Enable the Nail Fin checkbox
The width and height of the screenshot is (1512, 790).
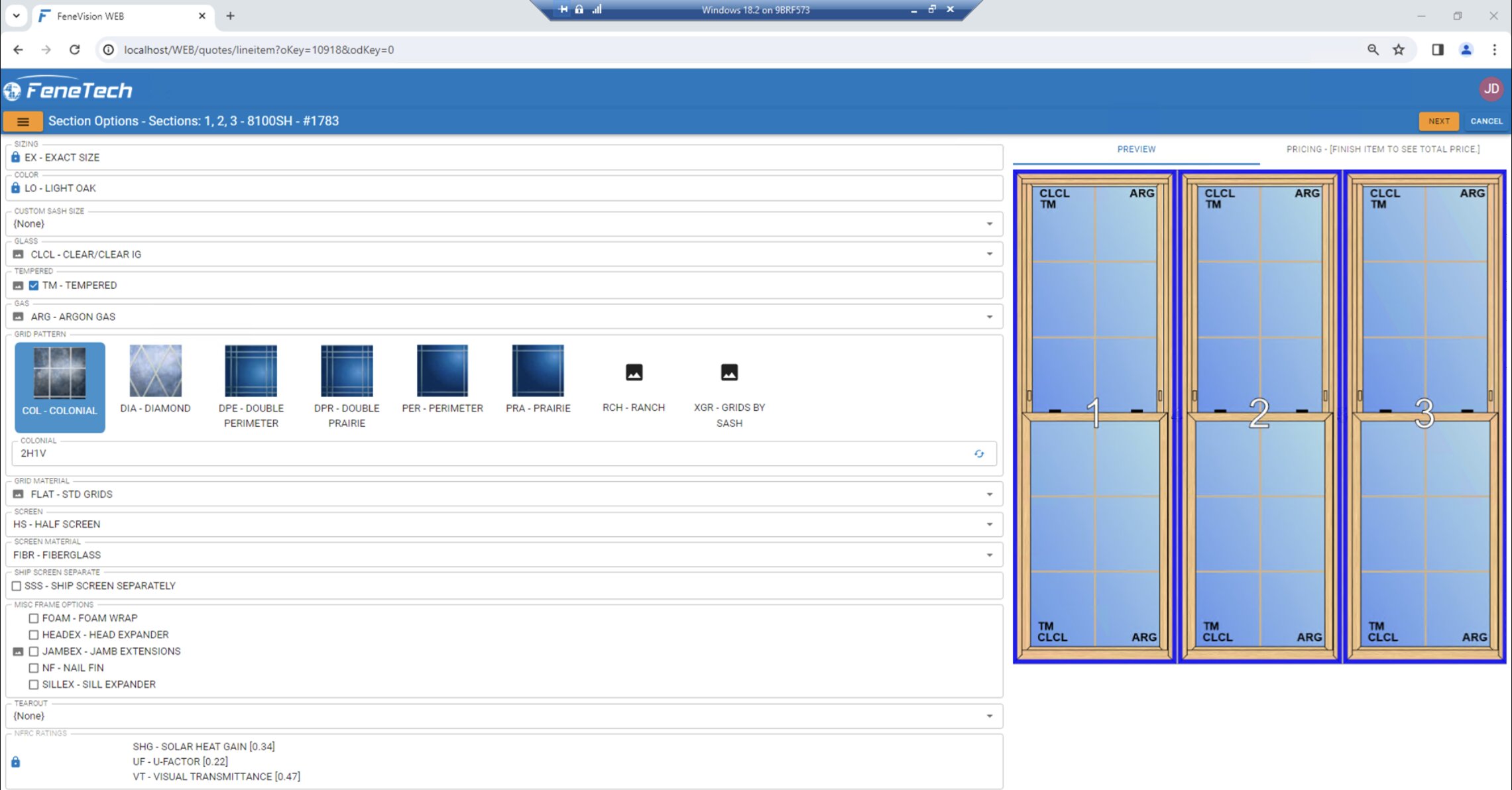(34, 668)
